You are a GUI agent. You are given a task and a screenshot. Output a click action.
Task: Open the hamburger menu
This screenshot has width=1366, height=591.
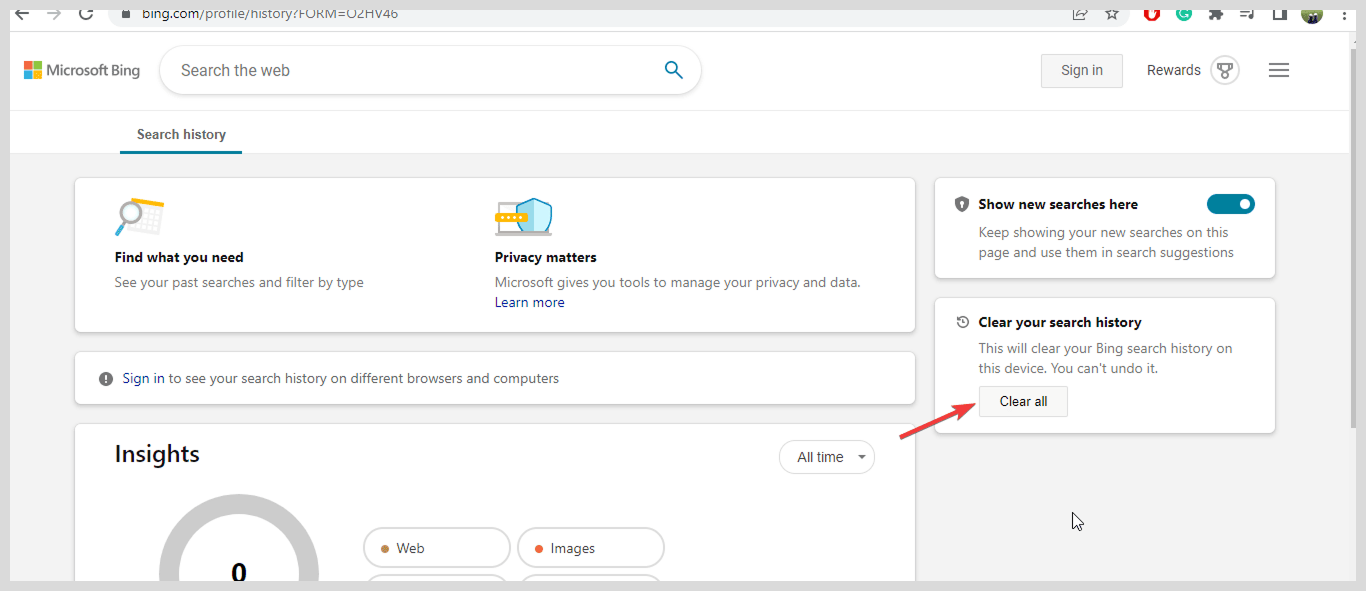pyautogui.click(x=1278, y=70)
